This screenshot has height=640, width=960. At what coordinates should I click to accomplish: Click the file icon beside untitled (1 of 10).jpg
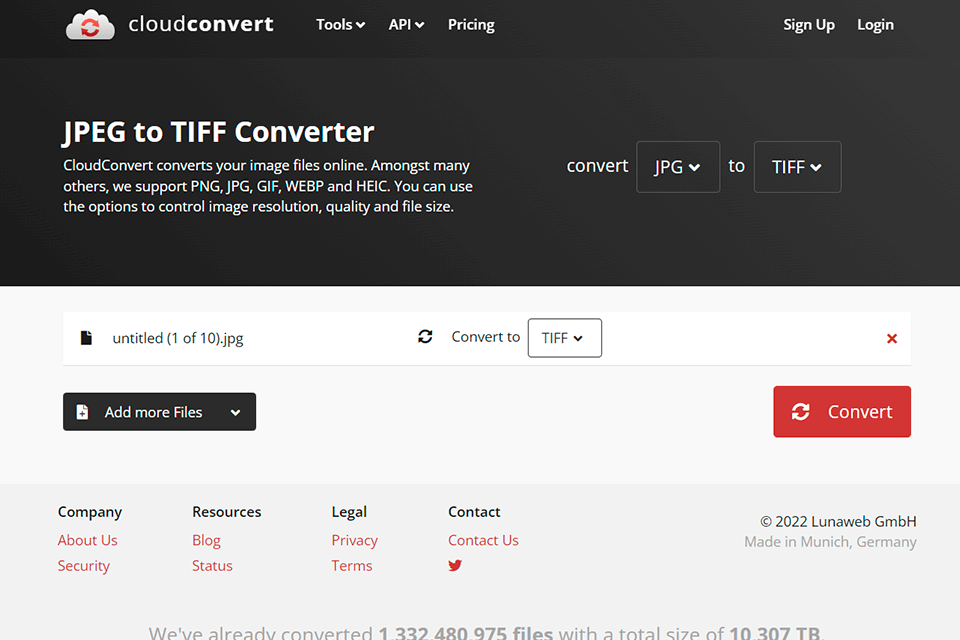click(86, 338)
